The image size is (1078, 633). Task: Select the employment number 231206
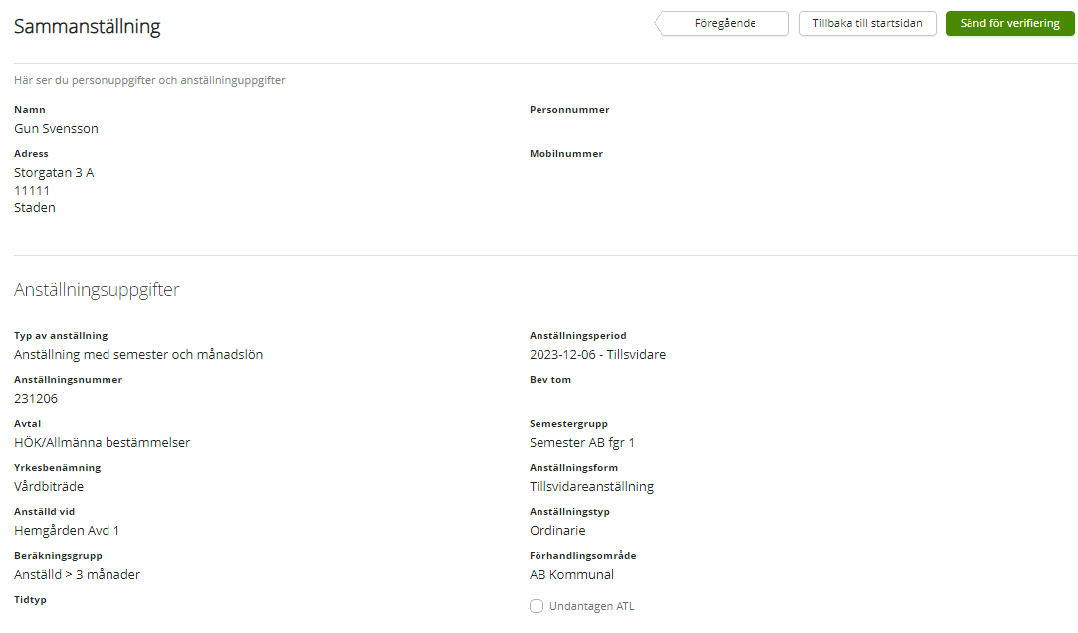click(36, 399)
